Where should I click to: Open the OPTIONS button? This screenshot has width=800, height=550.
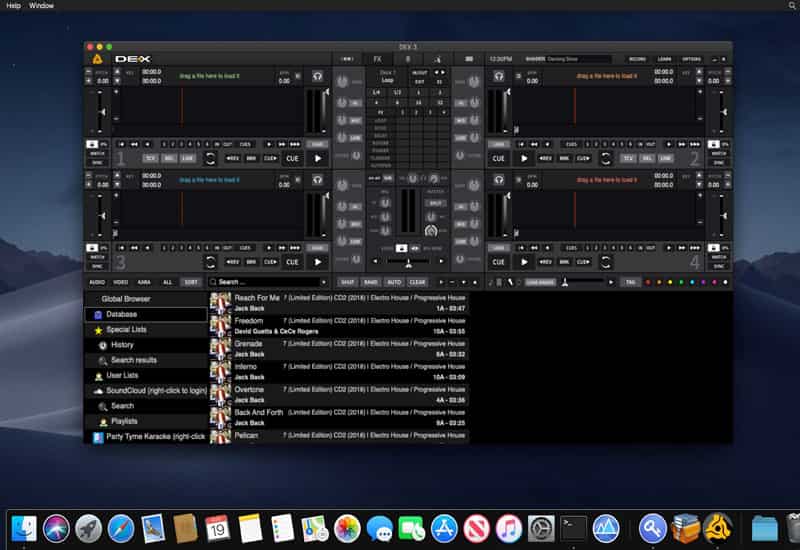[x=692, y=59]
